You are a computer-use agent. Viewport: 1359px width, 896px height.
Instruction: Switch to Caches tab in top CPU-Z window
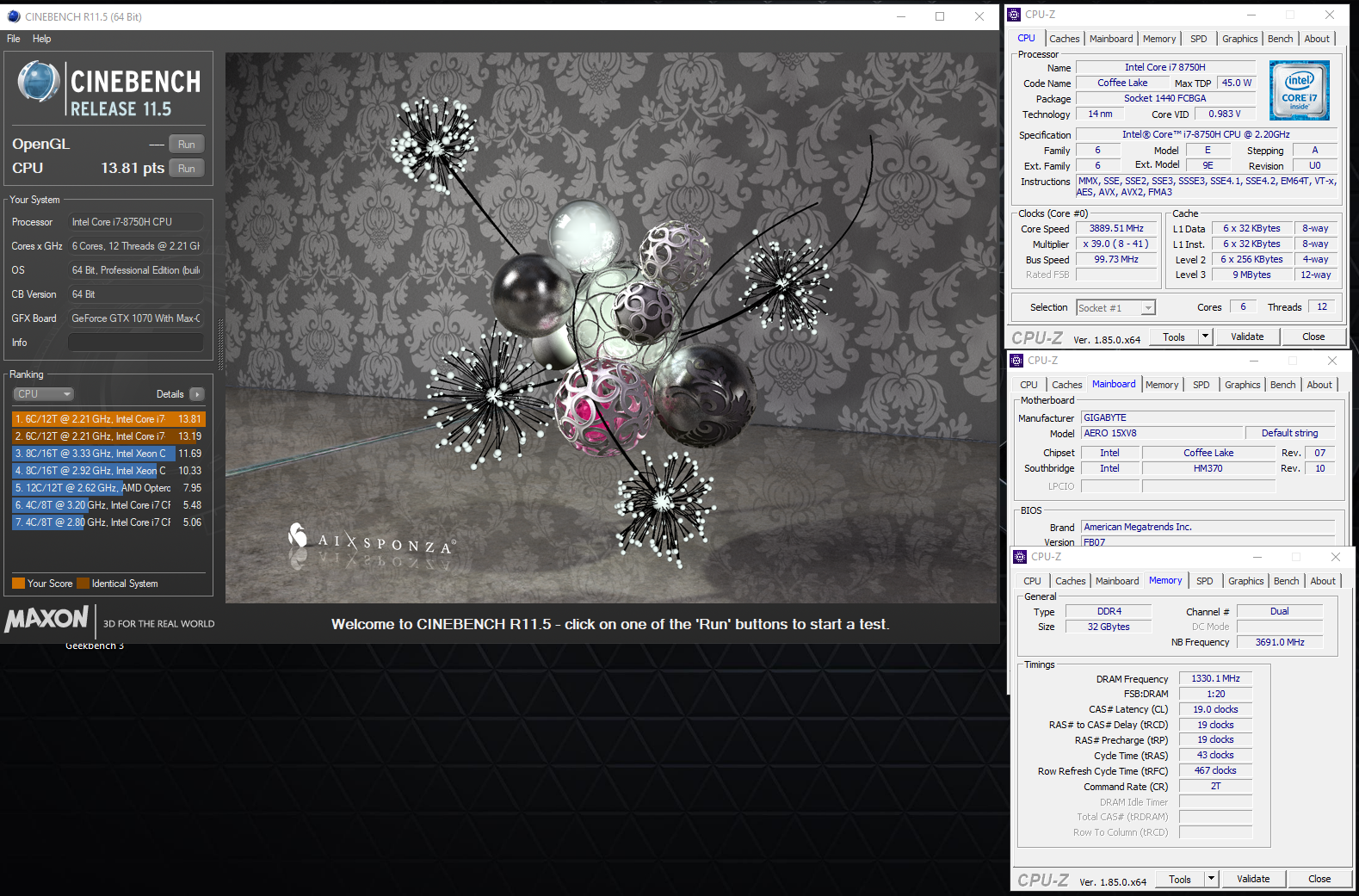point(1065,39)
